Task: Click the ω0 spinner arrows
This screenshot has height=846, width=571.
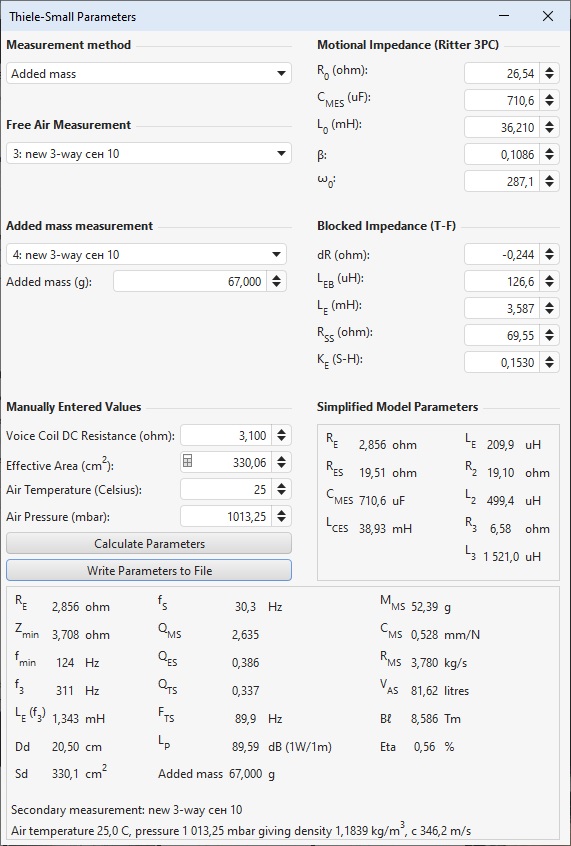Action: tap(549, 181)
